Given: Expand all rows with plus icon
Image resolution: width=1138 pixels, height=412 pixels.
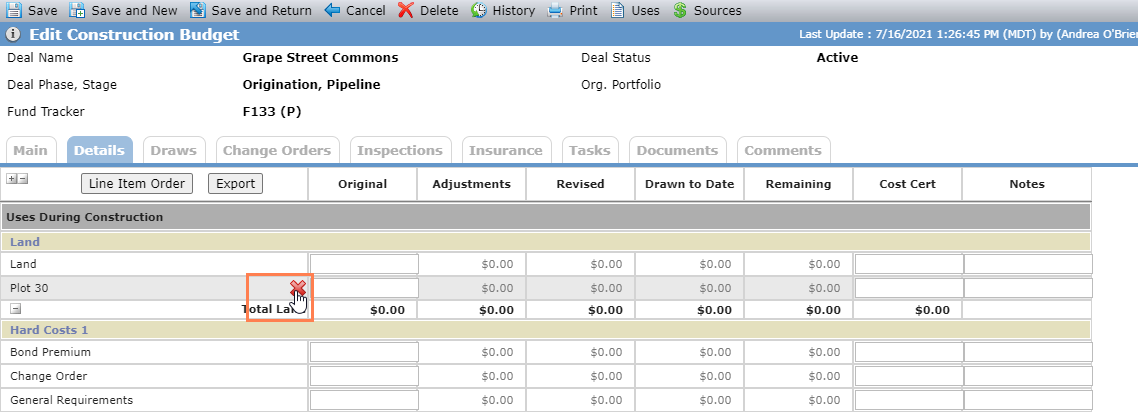Looking at the screenshot, I should coord(12,178).
